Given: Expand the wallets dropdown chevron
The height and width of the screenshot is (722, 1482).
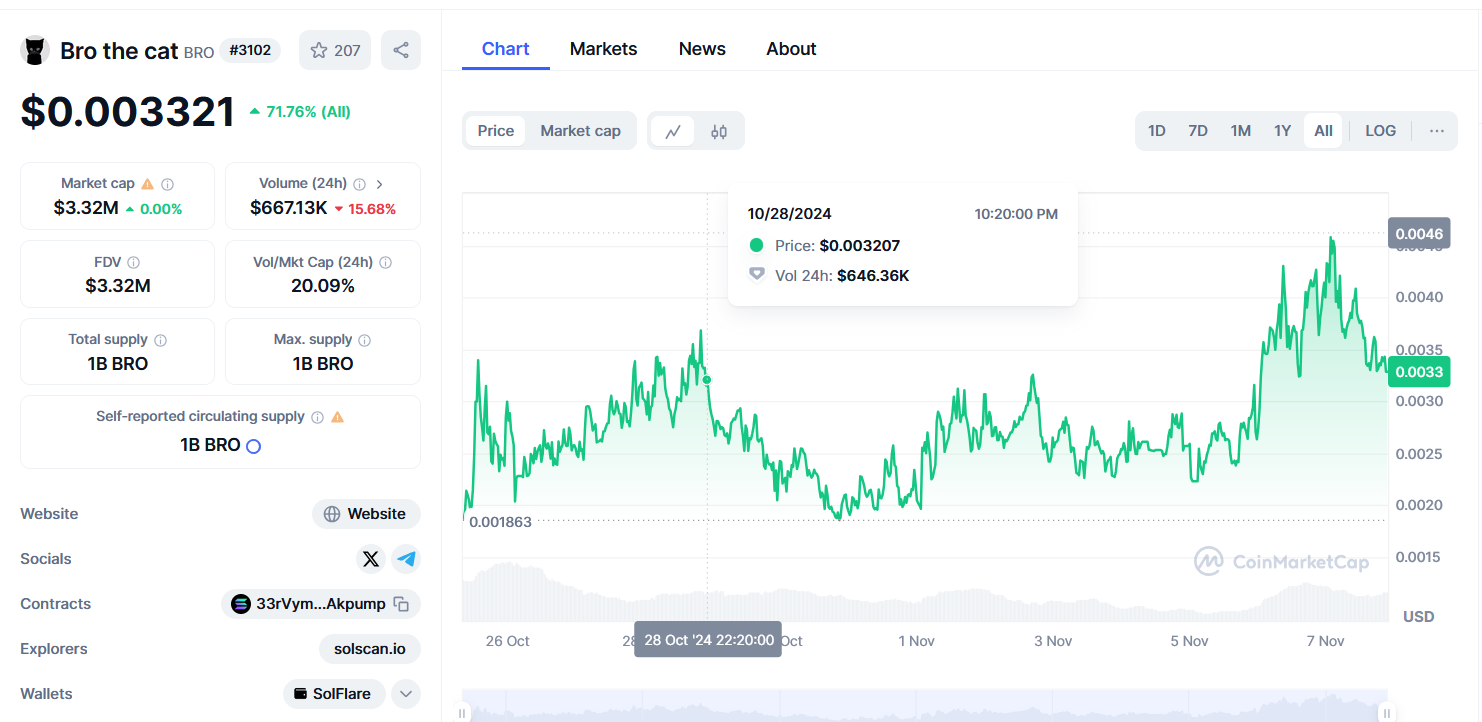Looking at the screenshot, I should click(406, 694).
